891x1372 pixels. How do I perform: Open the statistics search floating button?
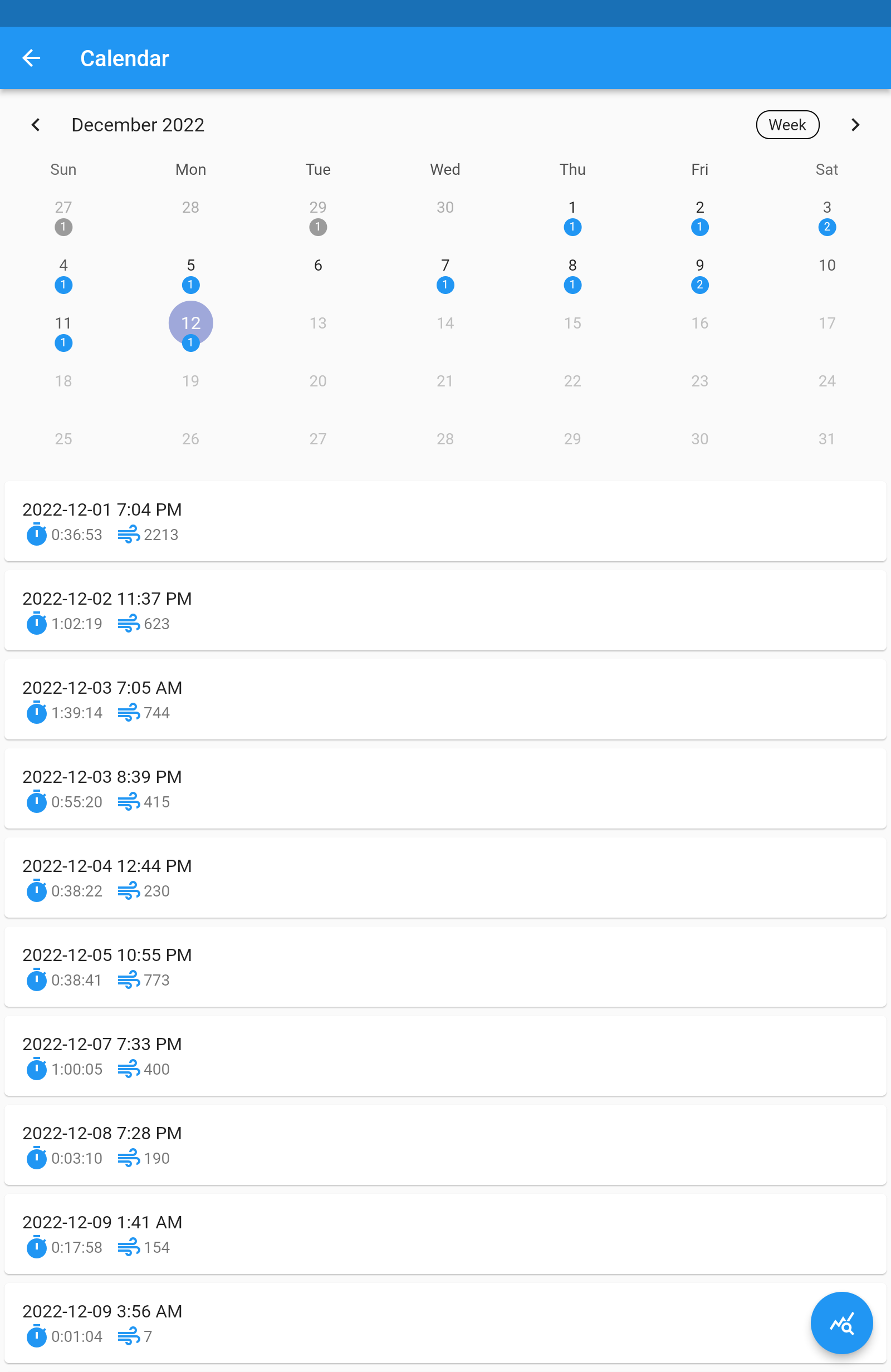coord(841,1322)
